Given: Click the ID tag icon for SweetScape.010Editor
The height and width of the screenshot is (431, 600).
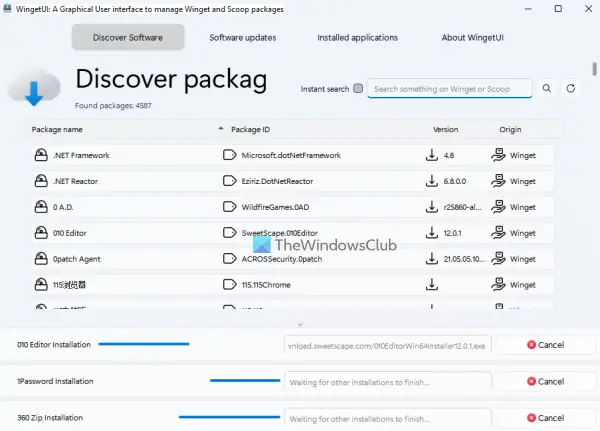Looking at the screenshot, I should click(229, 233).
